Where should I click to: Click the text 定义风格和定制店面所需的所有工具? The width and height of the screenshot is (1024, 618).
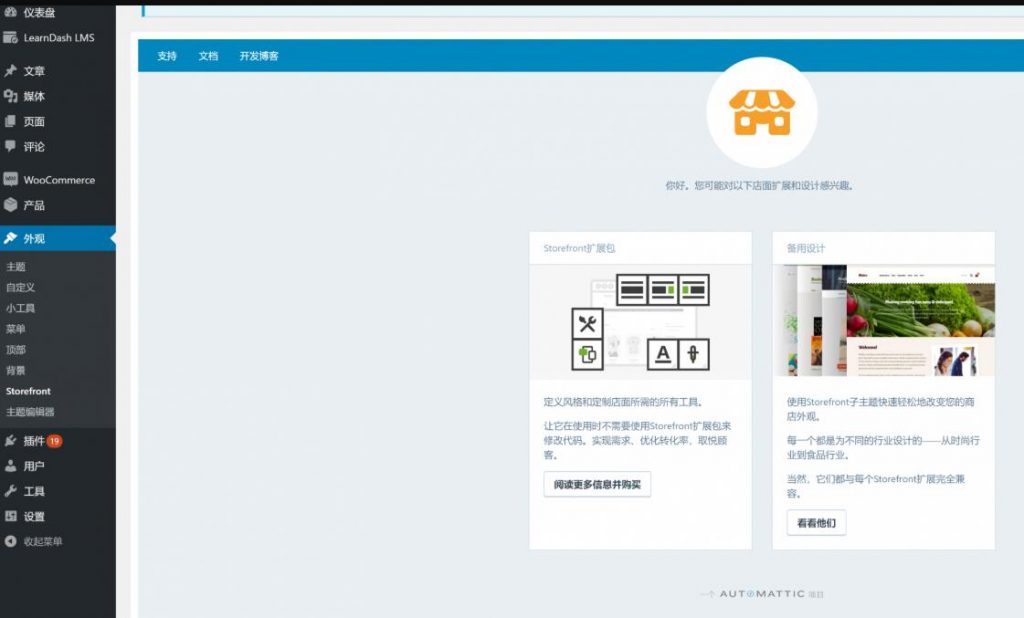tap(623, 402)
